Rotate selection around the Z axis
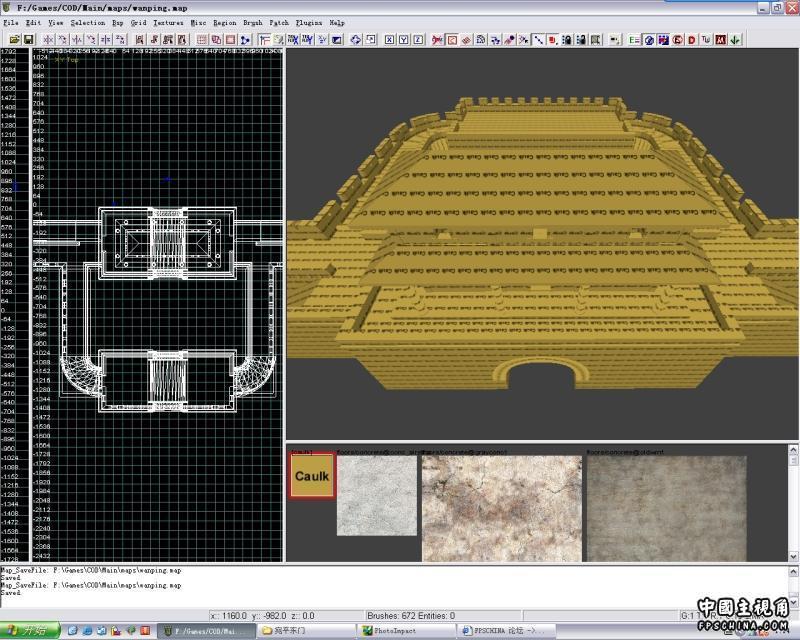Screen dimensions: 800x640 (120, 40)
